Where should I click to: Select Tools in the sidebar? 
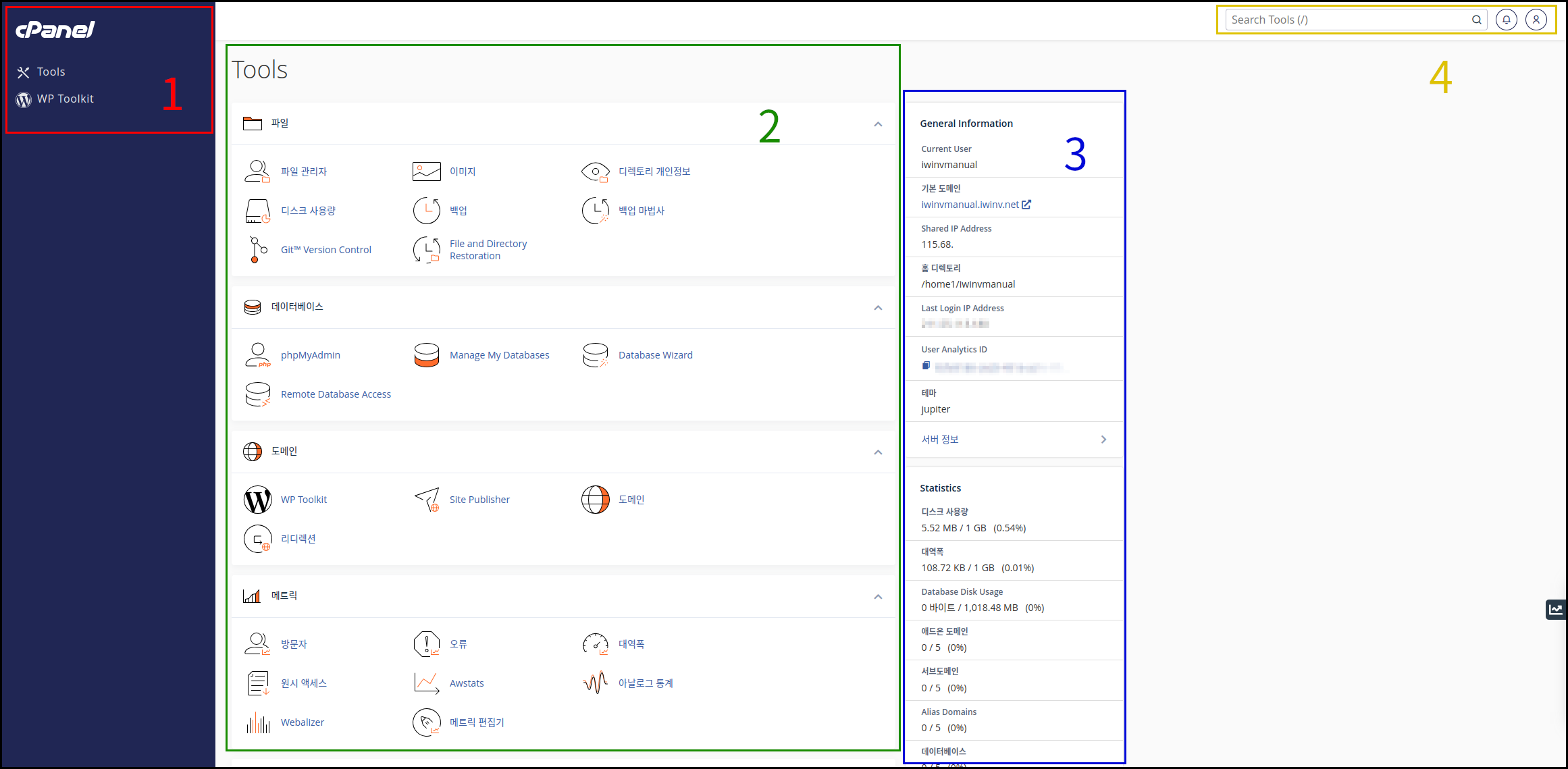[51, 72]
